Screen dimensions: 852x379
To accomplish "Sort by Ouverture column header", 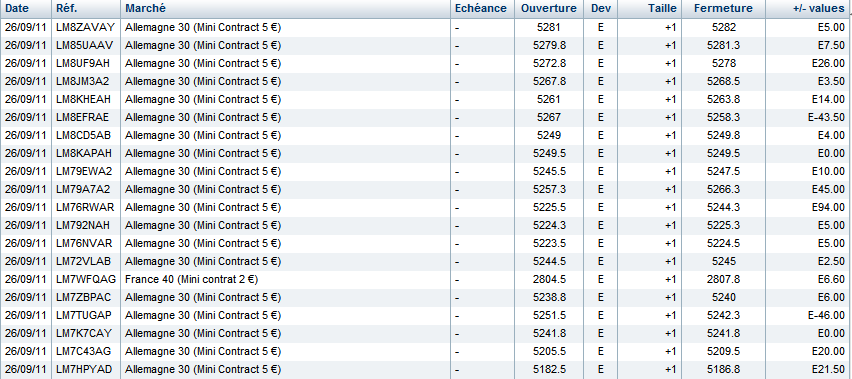I will 548,8.
